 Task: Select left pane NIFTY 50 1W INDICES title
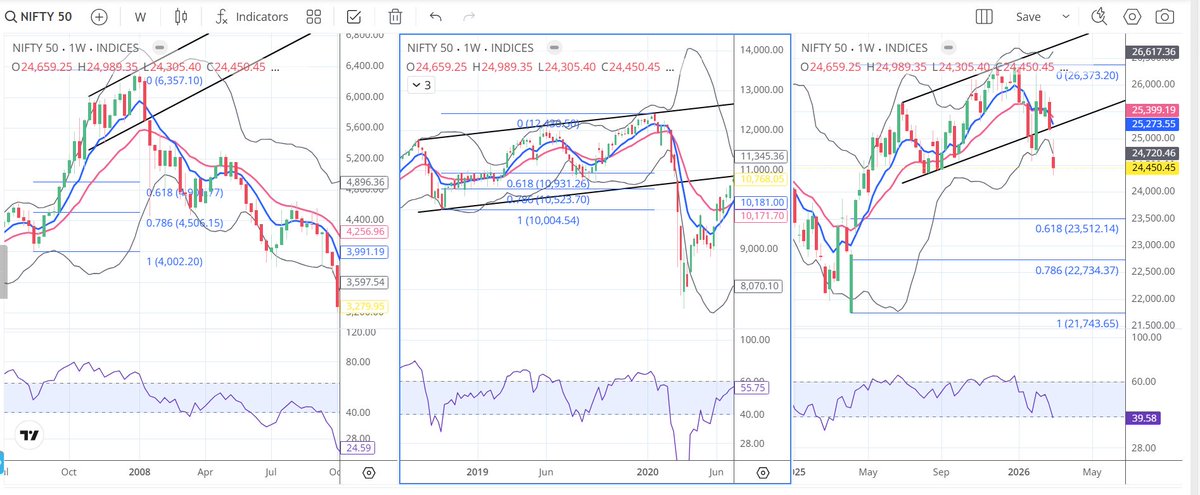(76, 47)
